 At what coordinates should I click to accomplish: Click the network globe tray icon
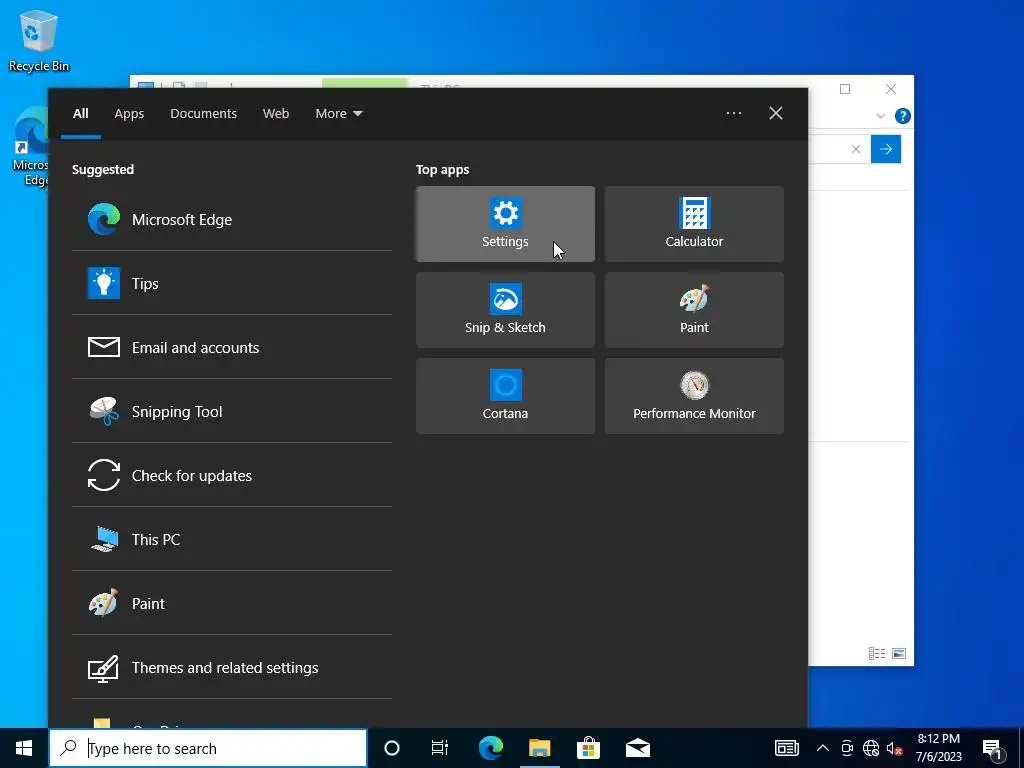[x=871, y=748]
